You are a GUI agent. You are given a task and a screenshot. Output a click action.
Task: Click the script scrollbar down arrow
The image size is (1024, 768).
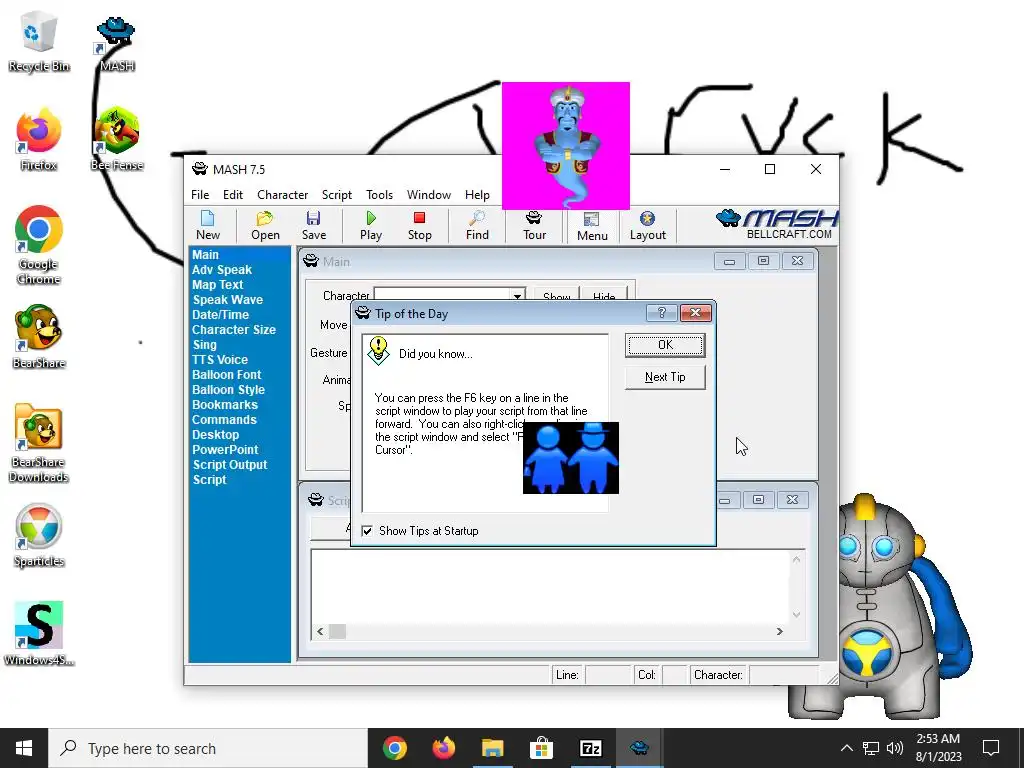(796, 615)
